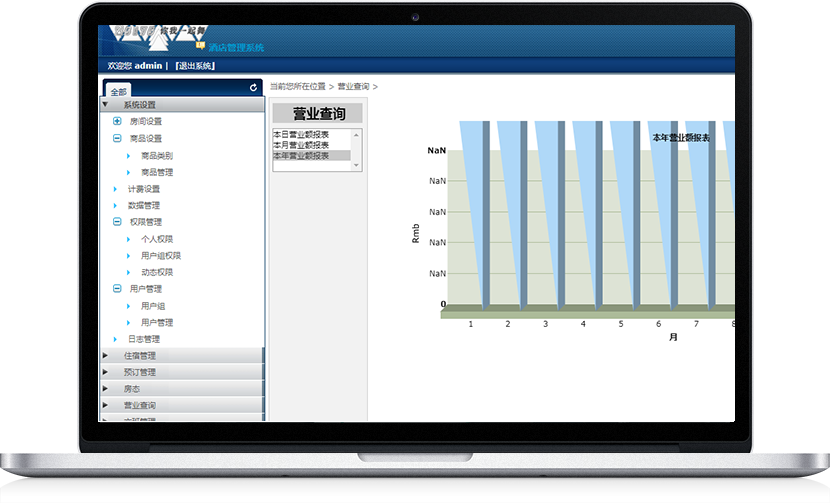Collapse the 系统设置 accordion section
Image resolution: width=830 pixels, height=503 pixels.
(106, 104)
